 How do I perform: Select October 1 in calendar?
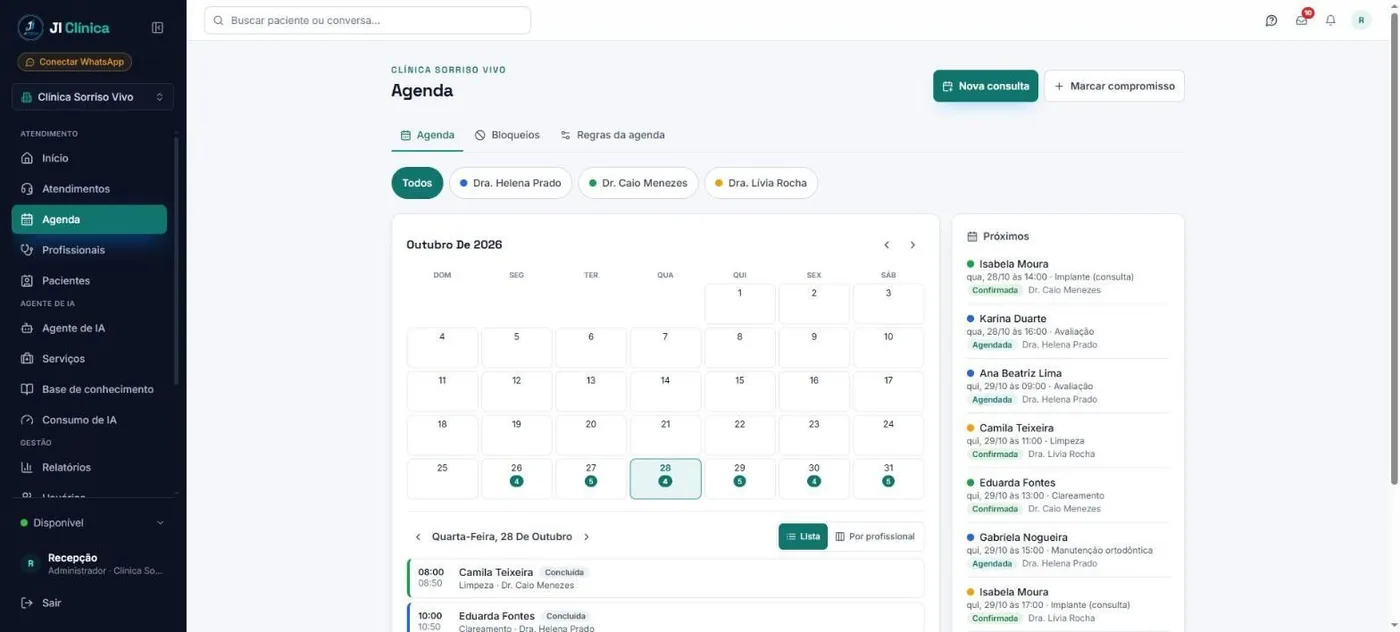(739, 304)
